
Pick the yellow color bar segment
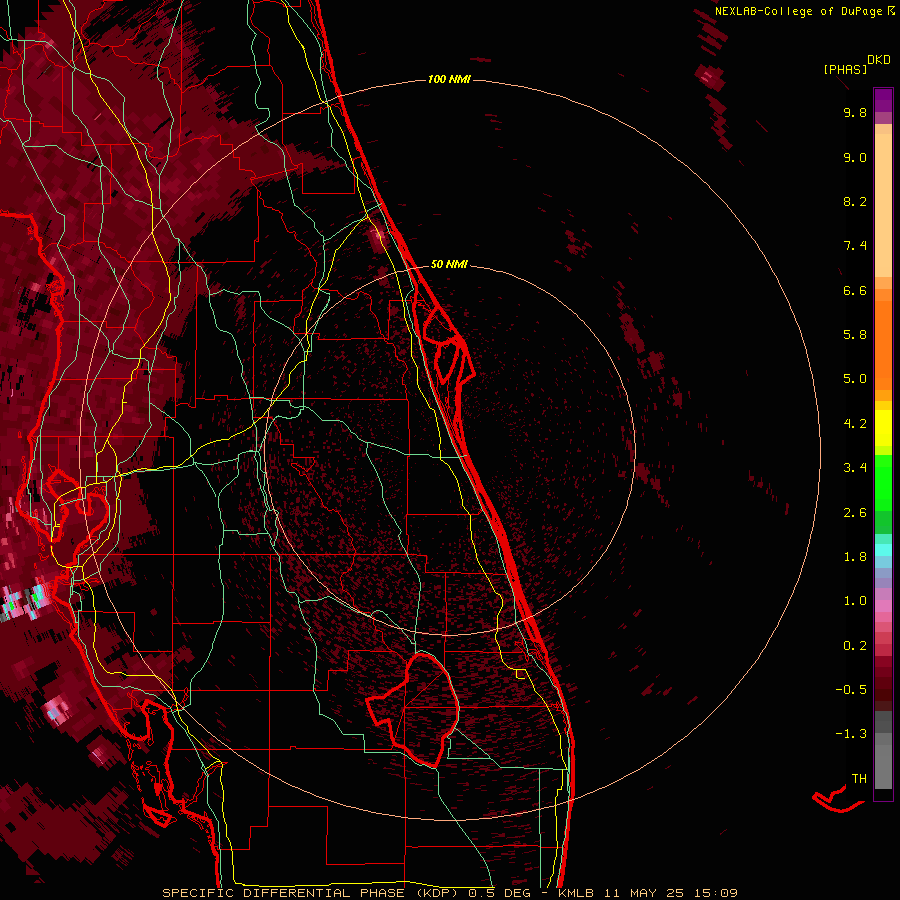click(883, 428)
